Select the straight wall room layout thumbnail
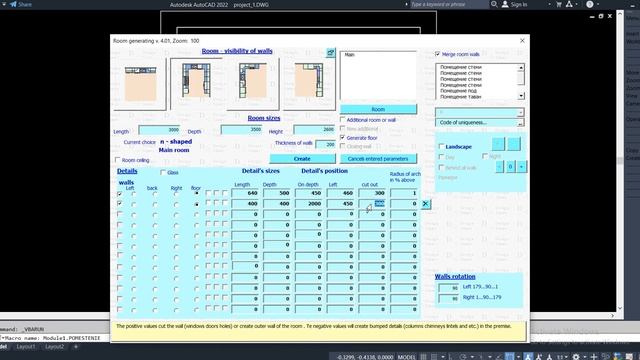Image resolution: width=640 pixels, height=360 pixels. tap(140, 84)
